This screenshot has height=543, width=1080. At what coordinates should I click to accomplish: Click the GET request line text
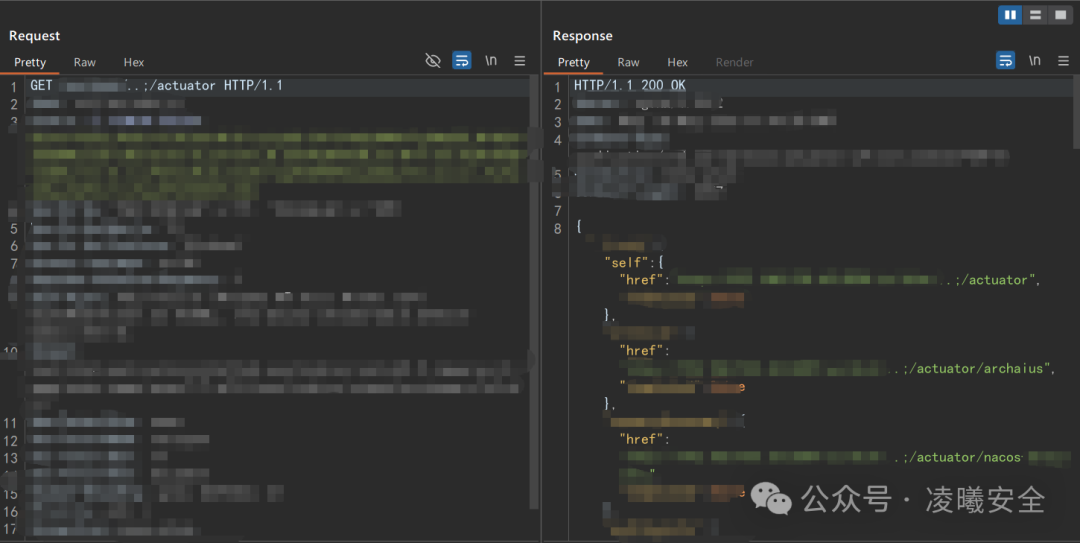pos(156,85)
